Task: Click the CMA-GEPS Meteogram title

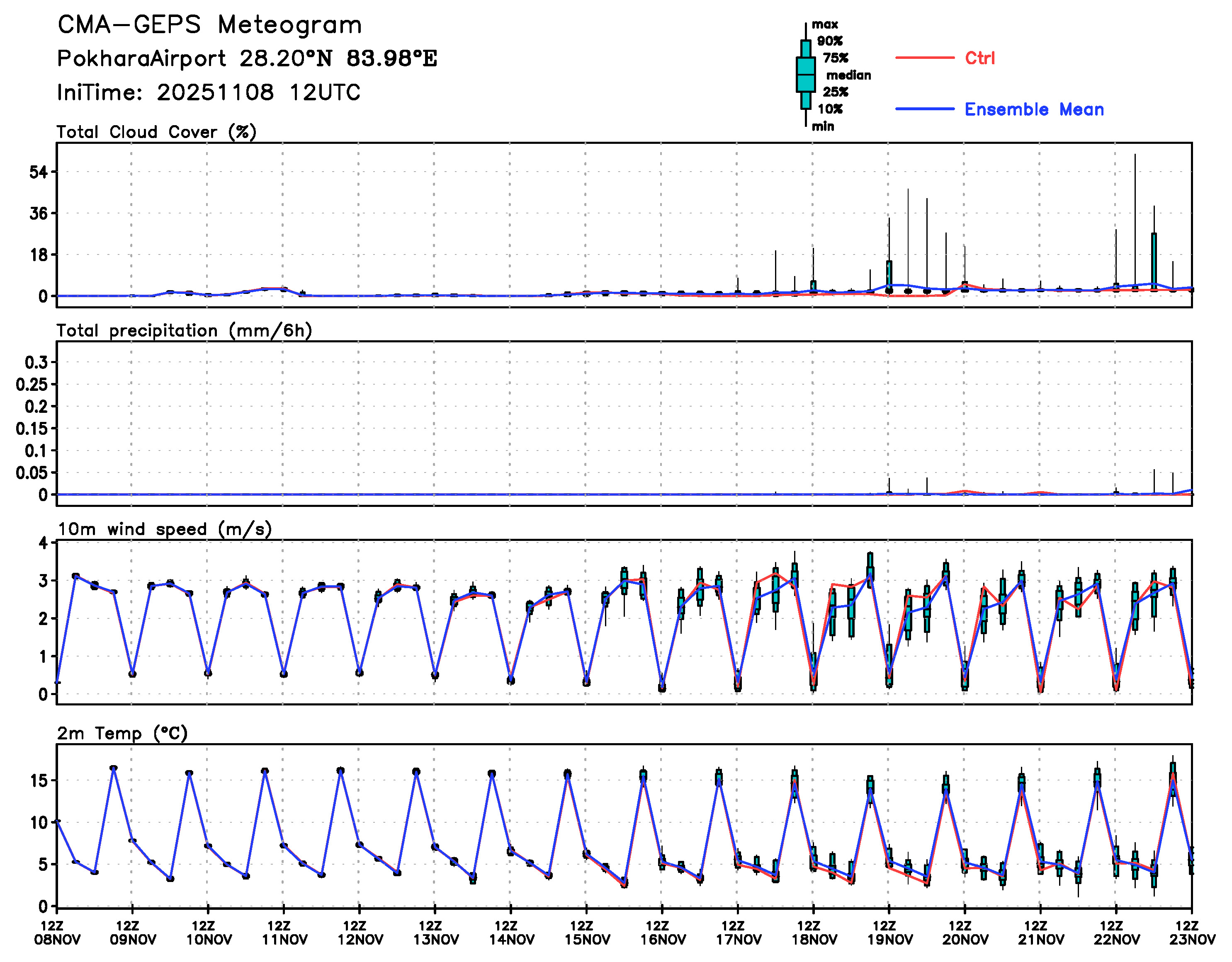Action: pyautogui.click(x=209, y=25)
